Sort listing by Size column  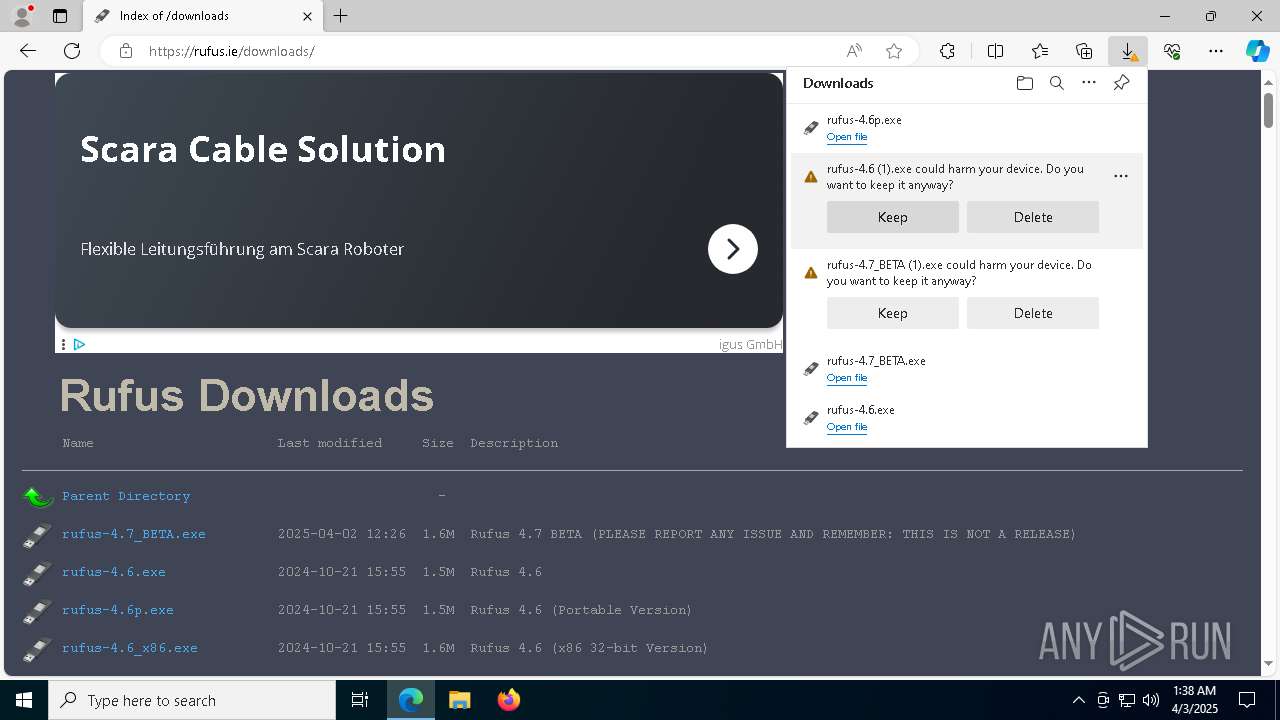coord(438,443)
